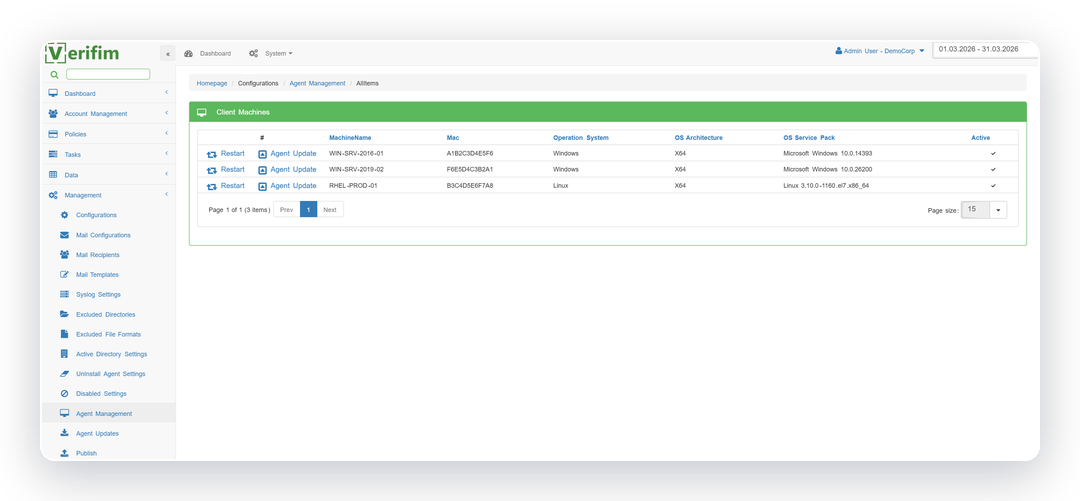This screenshot has height=501, width=1080.
Task: Click the Uninstall Agent Settings eraser icon
Action: [x=65, y=374]
